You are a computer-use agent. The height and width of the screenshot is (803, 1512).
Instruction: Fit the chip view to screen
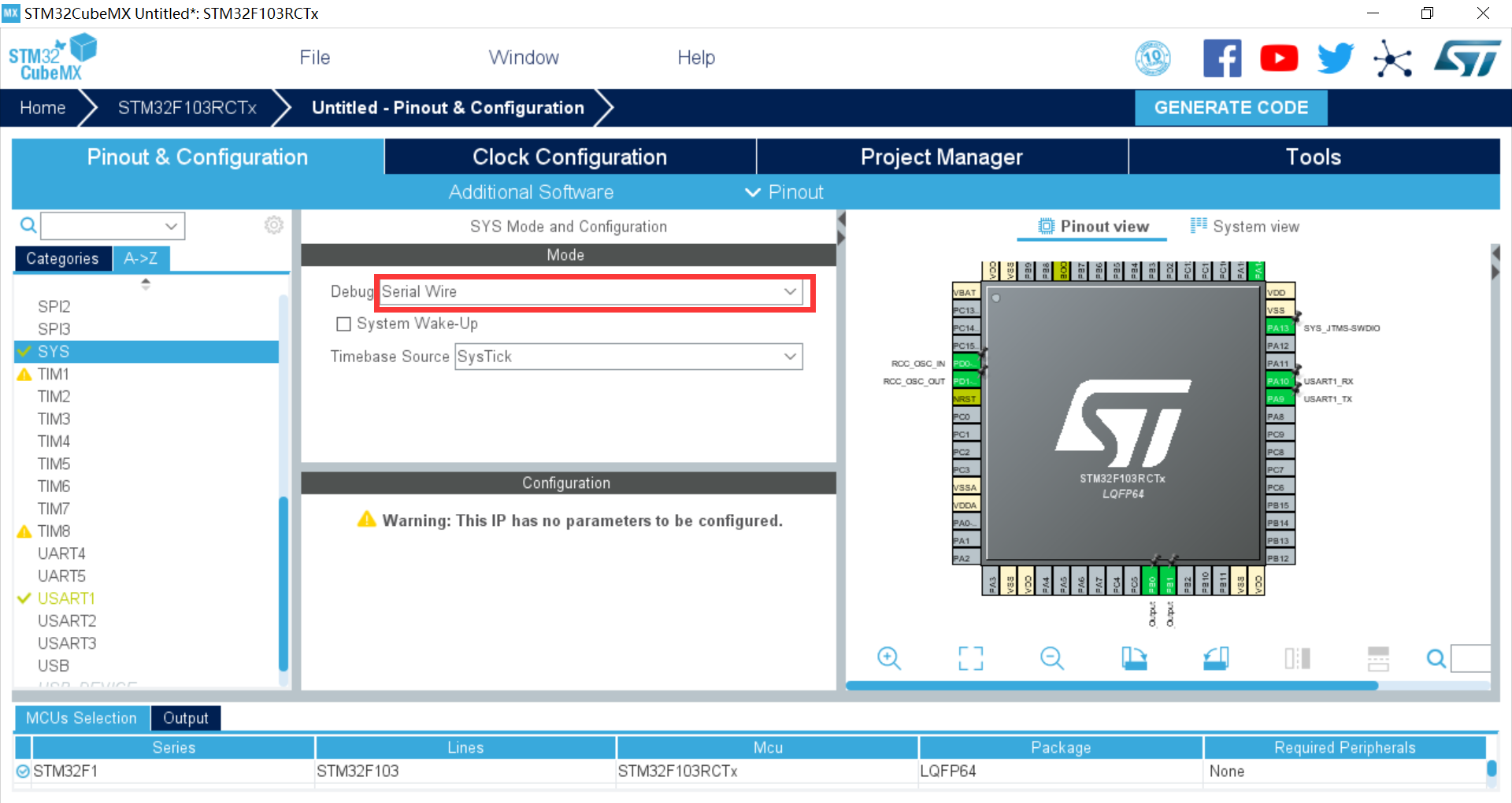971,658
